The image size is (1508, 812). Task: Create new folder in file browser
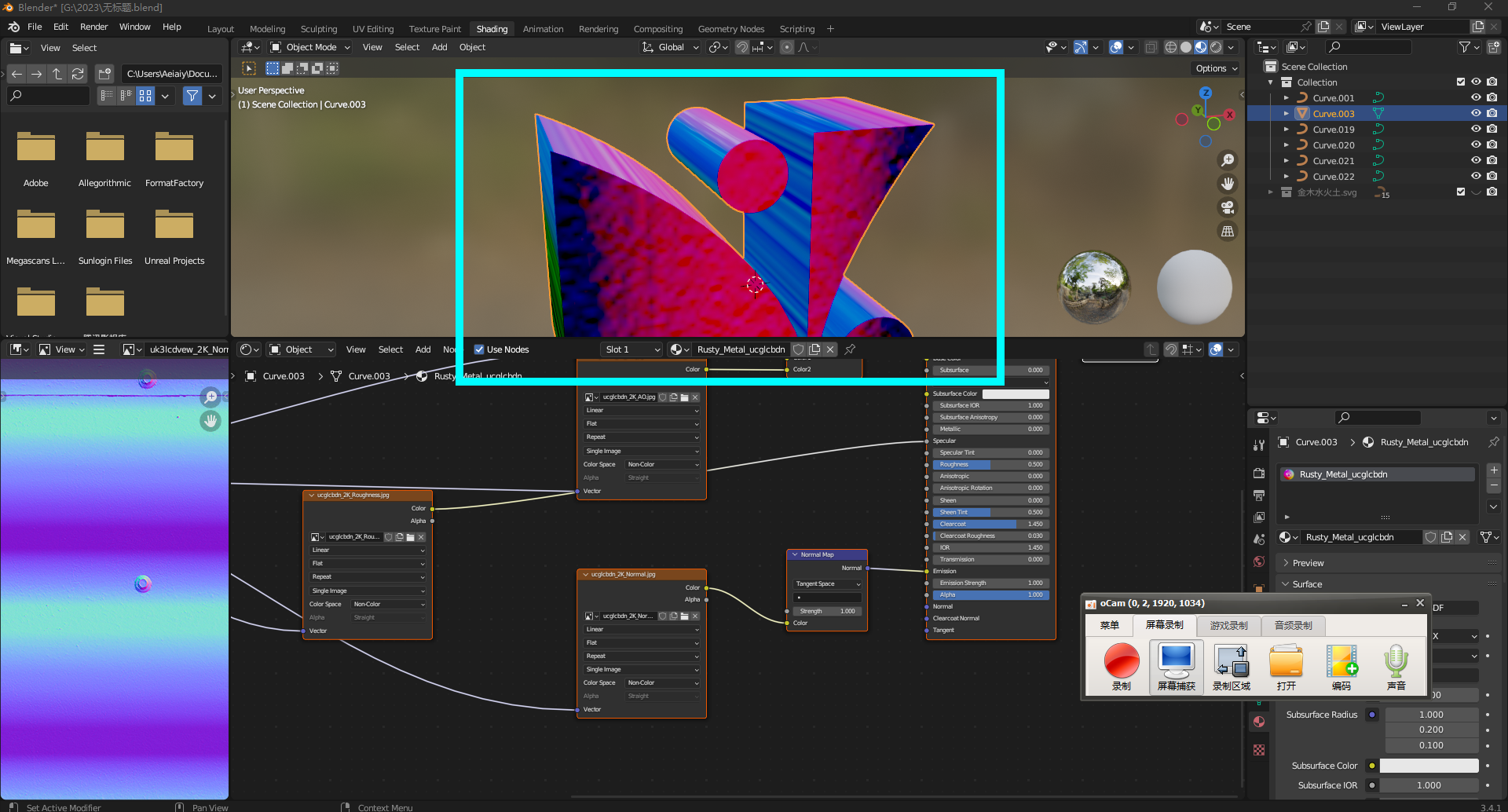(104, 74)
